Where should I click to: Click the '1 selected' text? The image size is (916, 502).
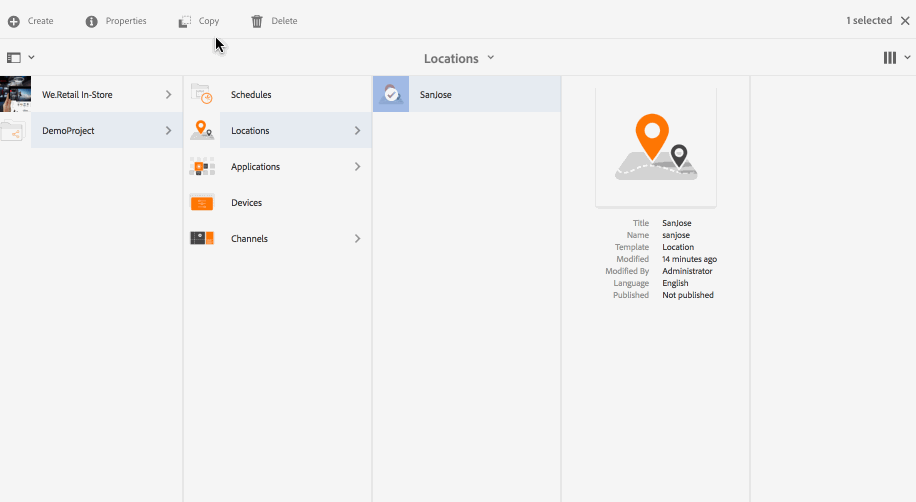869,20
